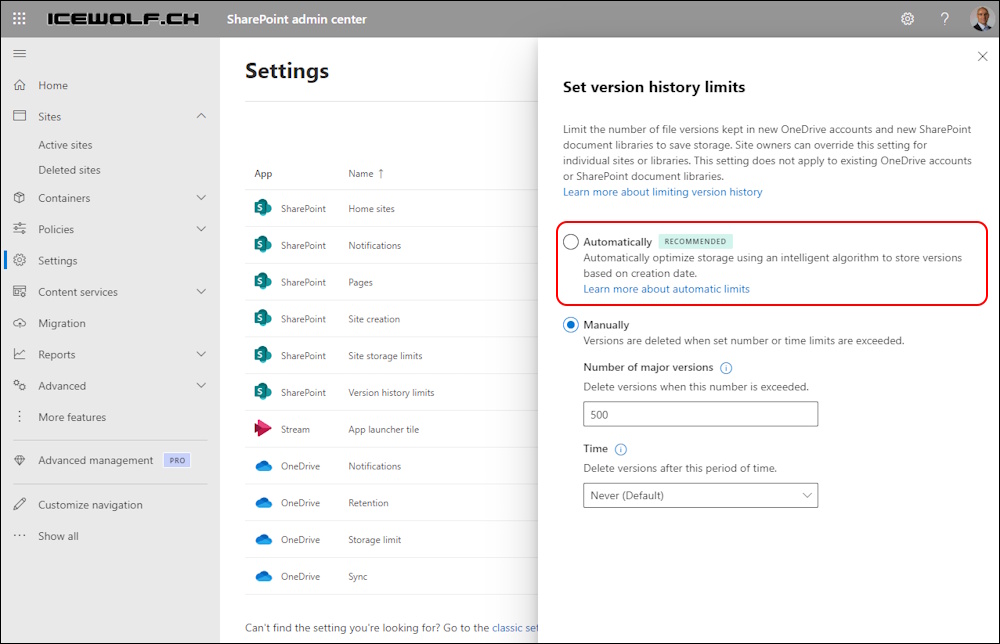Click the major versions number field
The height and width of the screenshot is (644, 1000).
(x=700, y=414)
